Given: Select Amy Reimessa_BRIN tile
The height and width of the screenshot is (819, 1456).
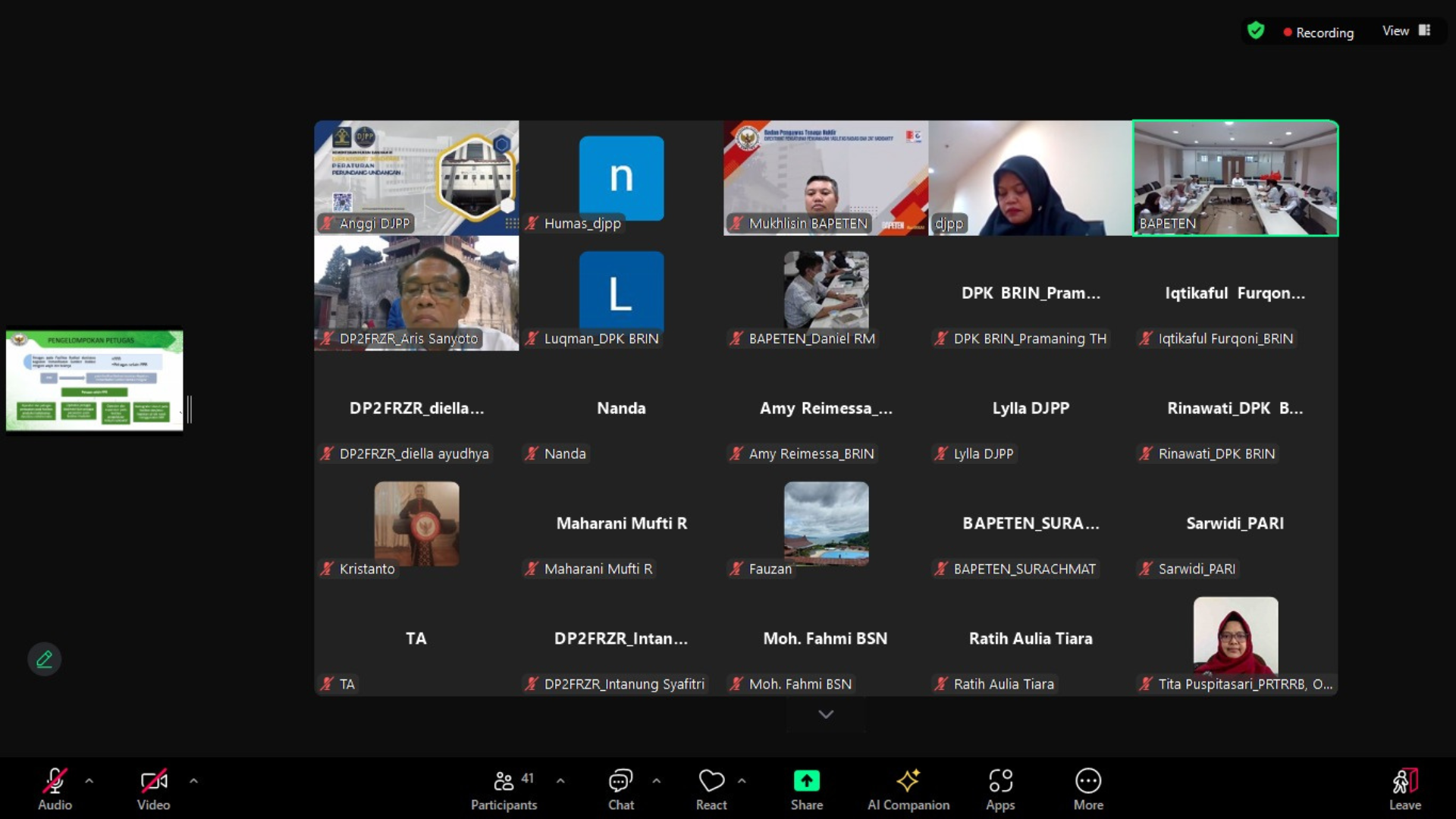Looking at the screenshot, I should [826, 408].
